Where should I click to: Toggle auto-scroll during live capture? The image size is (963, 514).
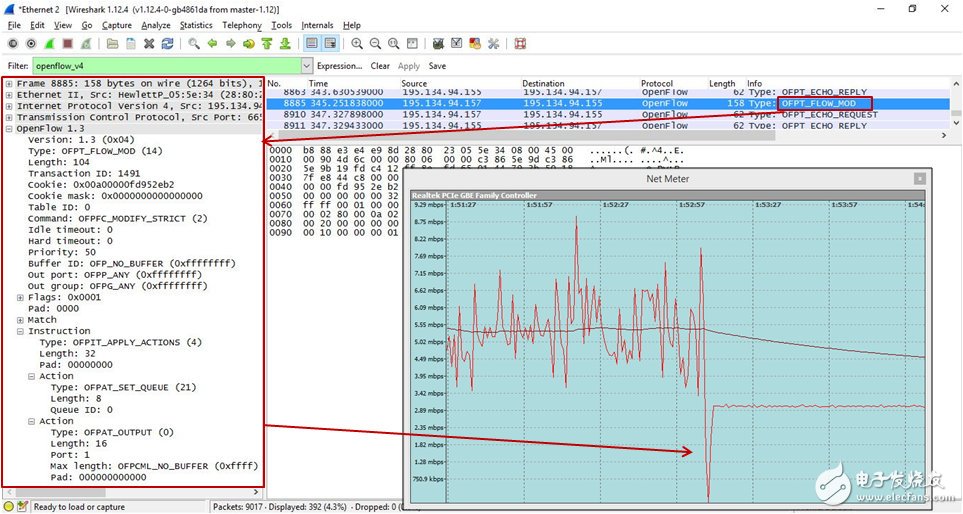[x=330, y=44]
